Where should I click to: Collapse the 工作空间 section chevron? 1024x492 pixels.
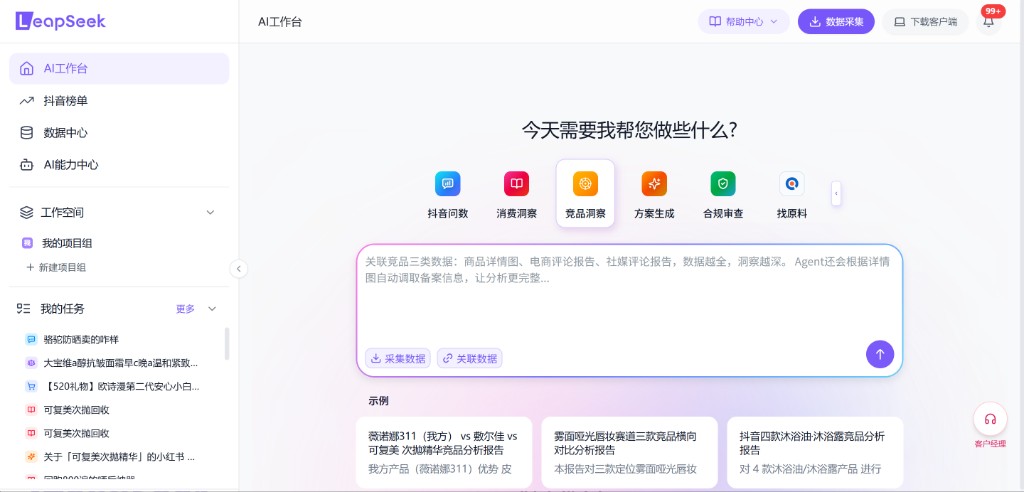tap(210, 212)
